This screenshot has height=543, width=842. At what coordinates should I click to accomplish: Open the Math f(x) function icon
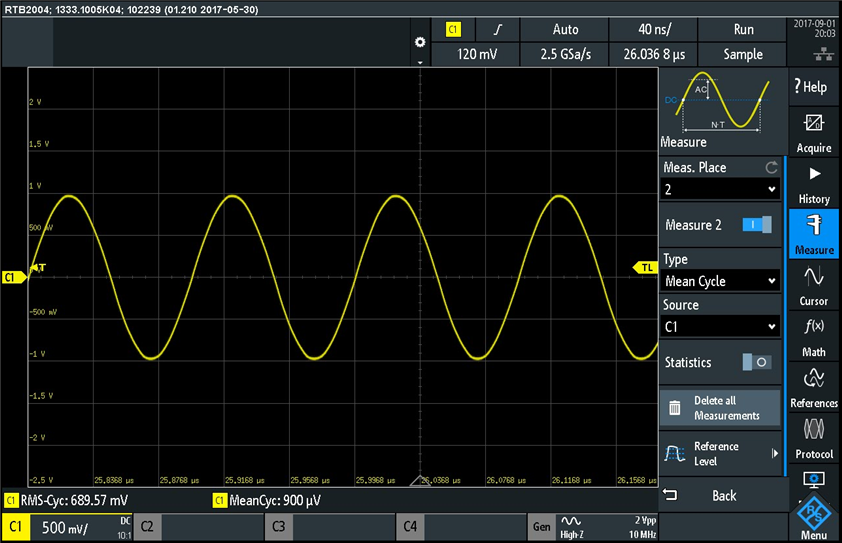(x=814, y=335)
